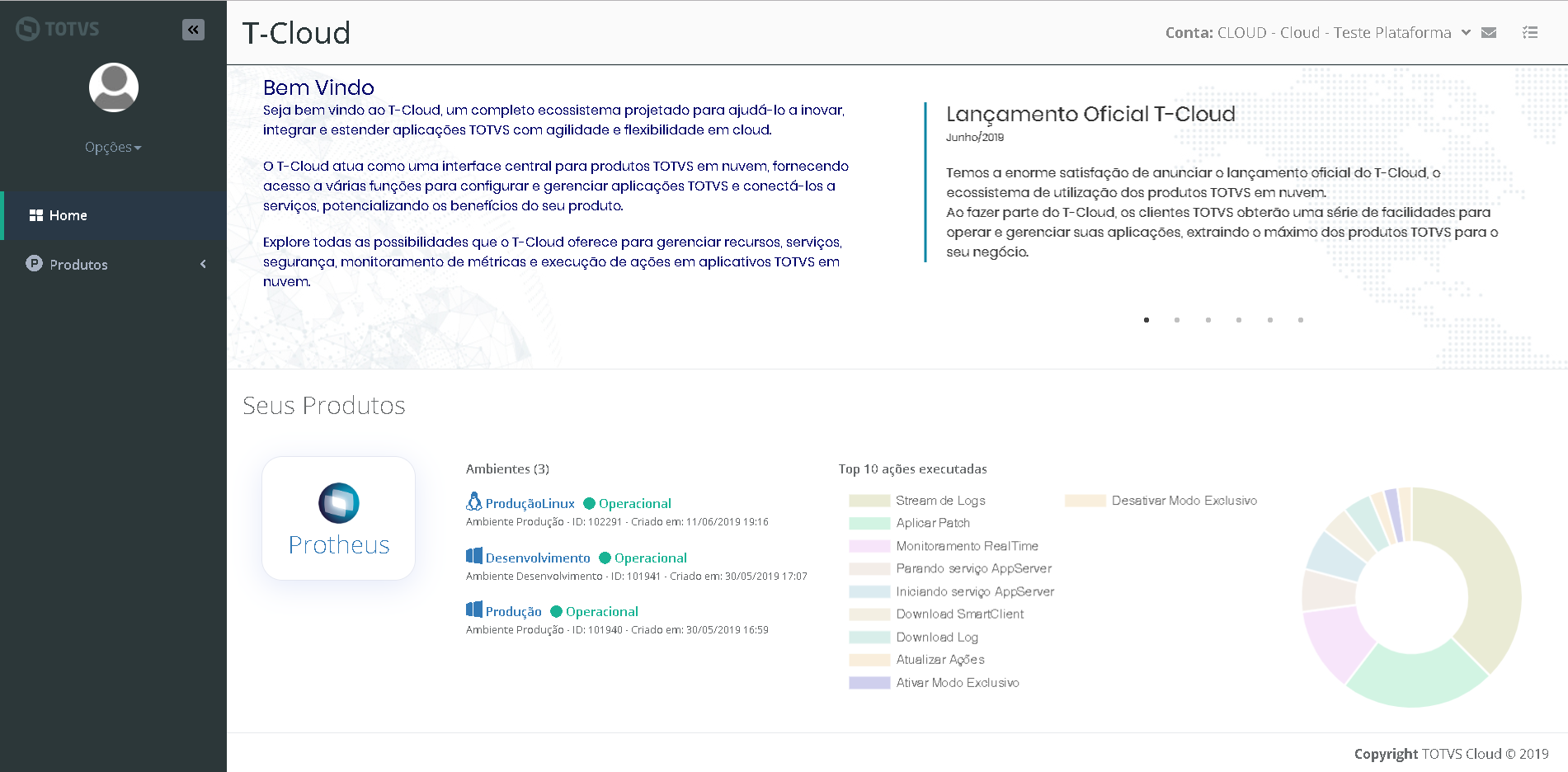Click the Bem Vindo welcome heading
Viewport: 1568px width, 772px height.
click(318, 87)
